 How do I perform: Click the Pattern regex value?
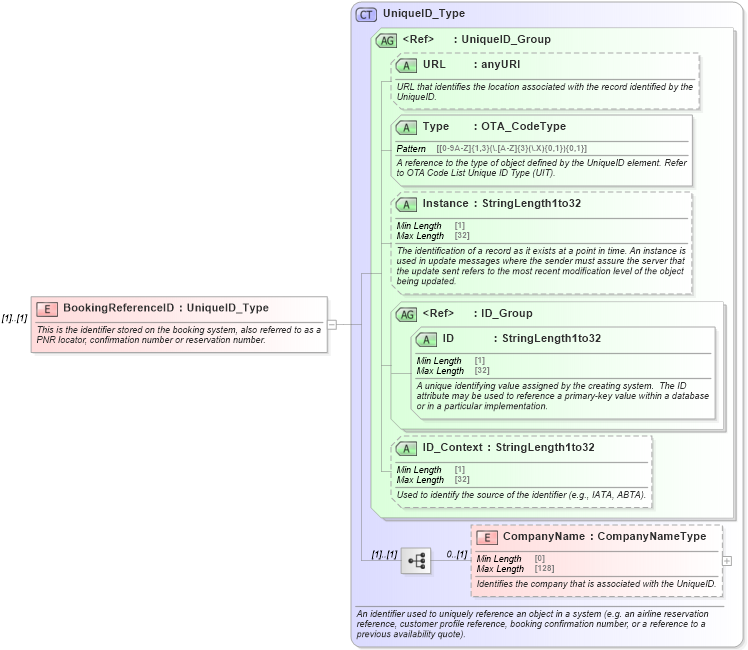click(511, 149)
